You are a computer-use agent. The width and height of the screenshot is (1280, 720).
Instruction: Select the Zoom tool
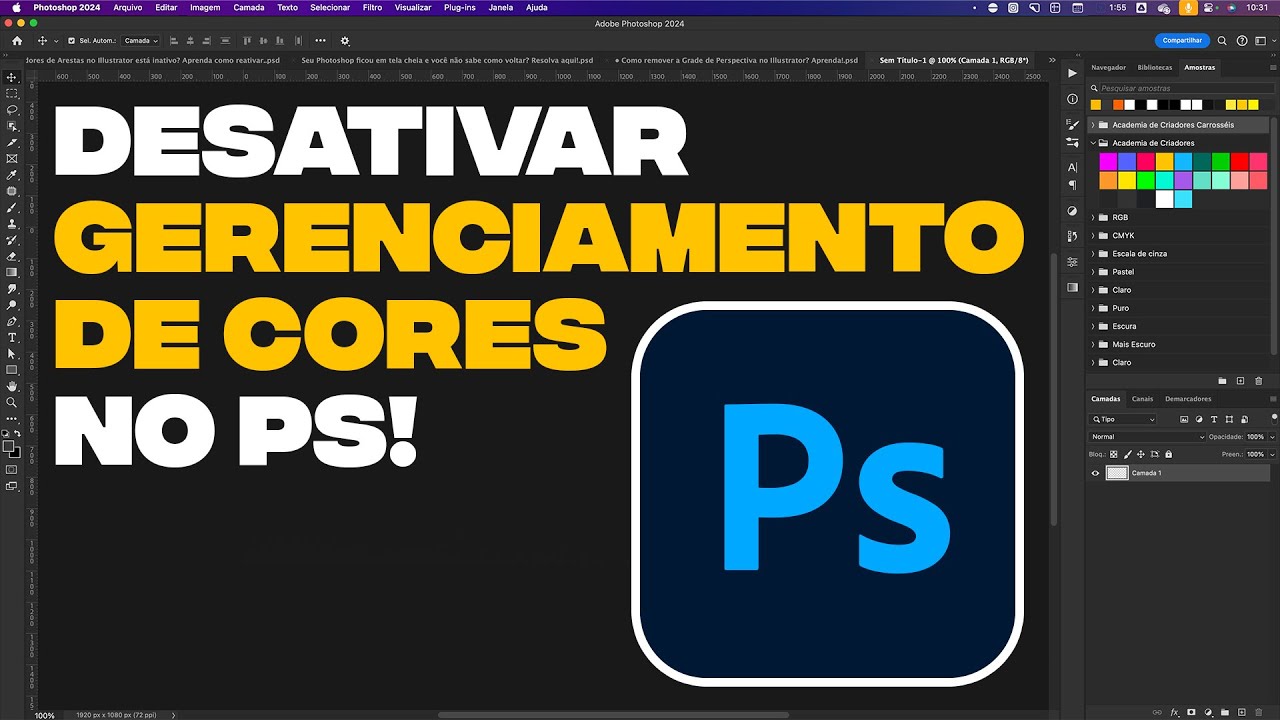12,402
